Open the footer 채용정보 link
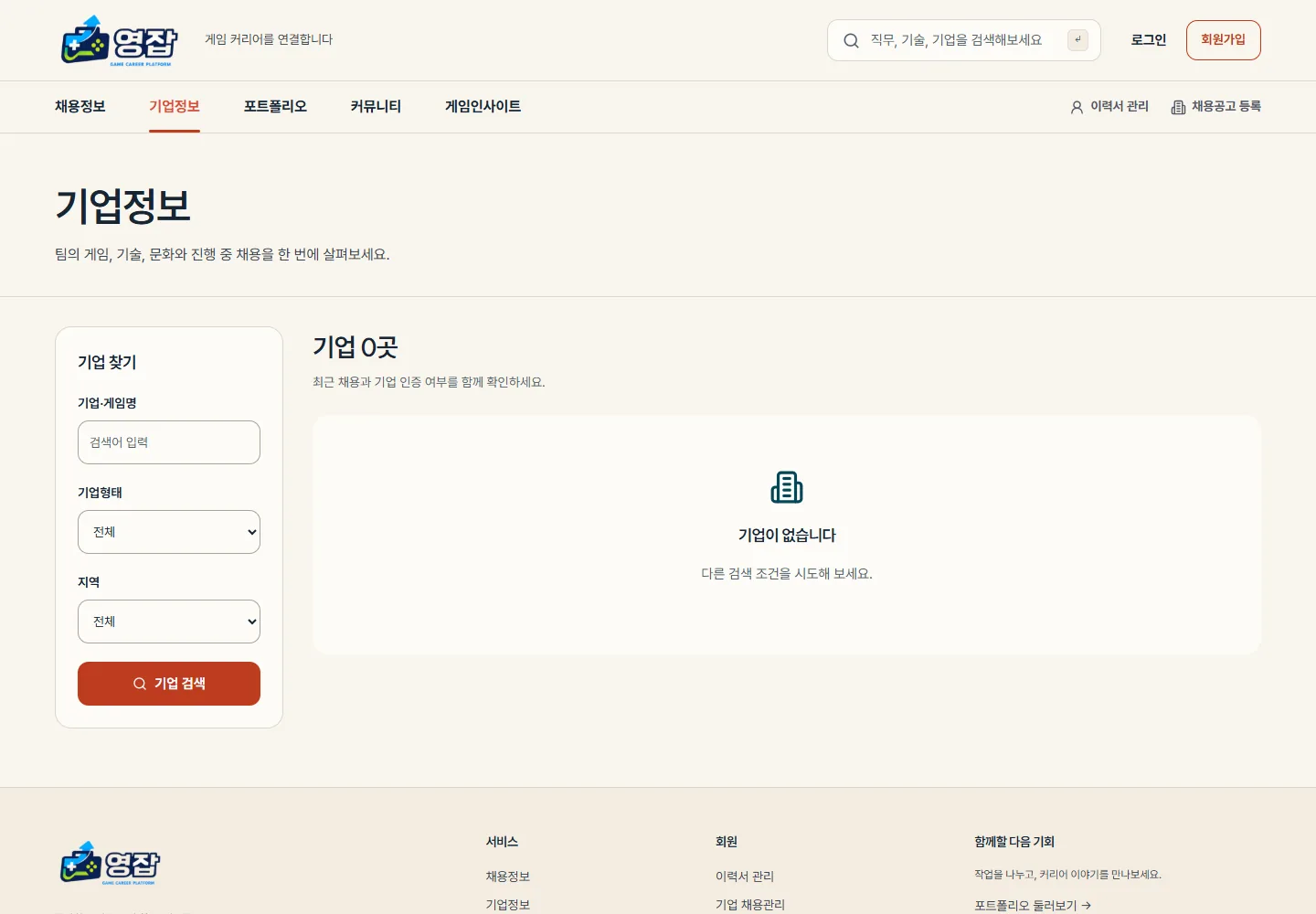 coord(508,877)
